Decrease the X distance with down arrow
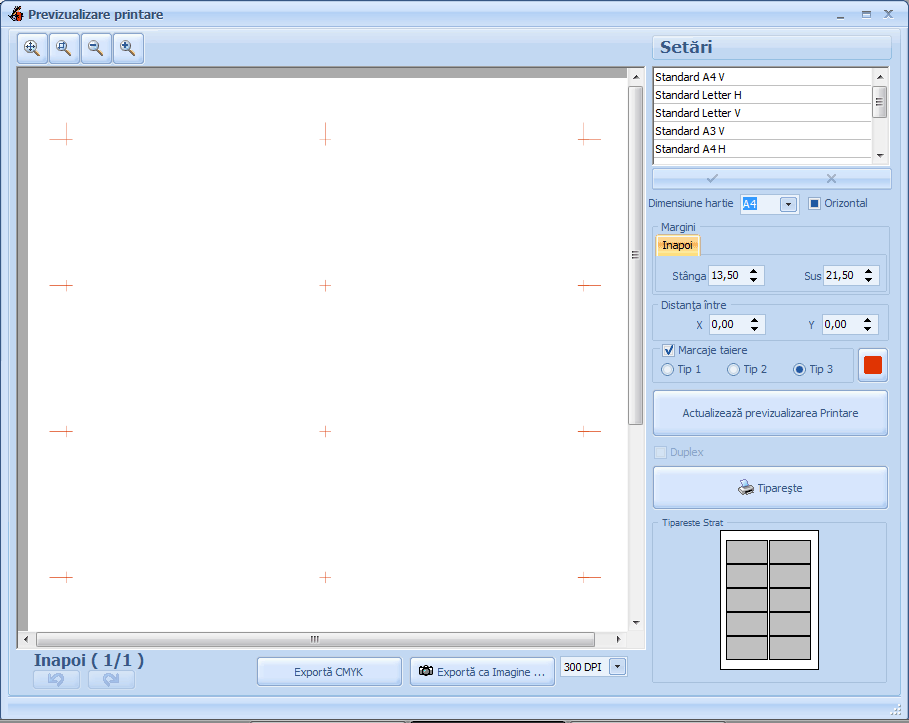 click(754, 329)
